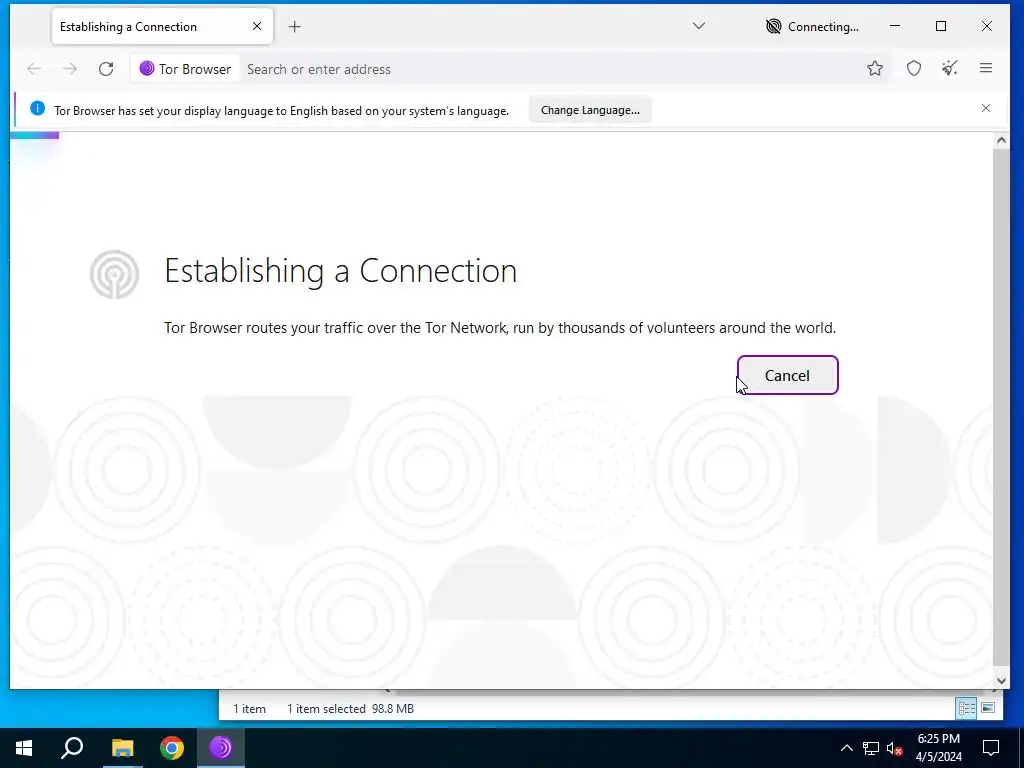The width and height of the screenshot is (1024, 768).
Task: Maximize the Tor Browser window
Action: (x=941, y=26)
